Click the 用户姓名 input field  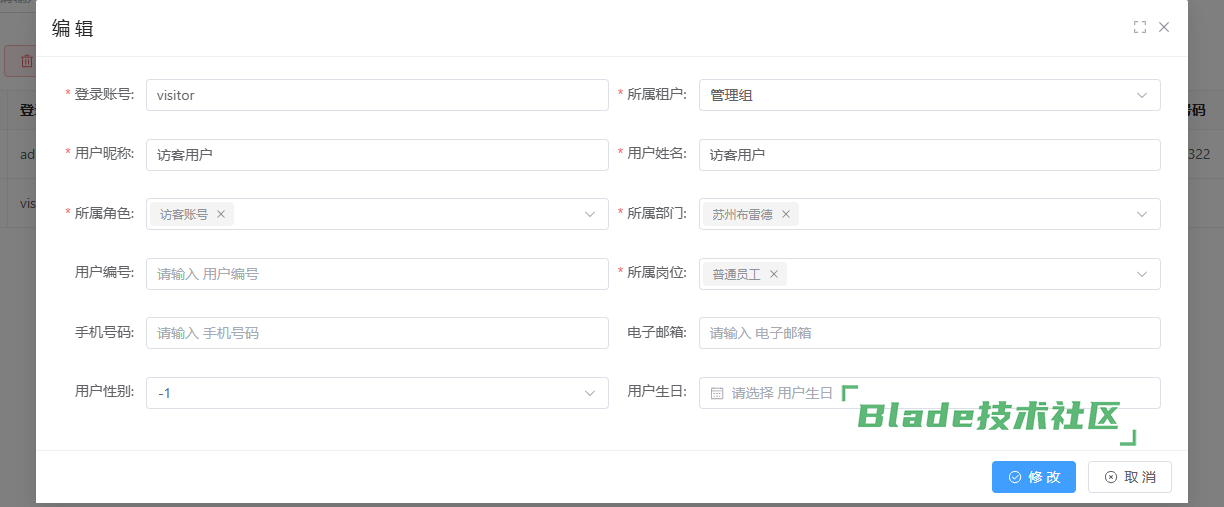pos(929,155)
